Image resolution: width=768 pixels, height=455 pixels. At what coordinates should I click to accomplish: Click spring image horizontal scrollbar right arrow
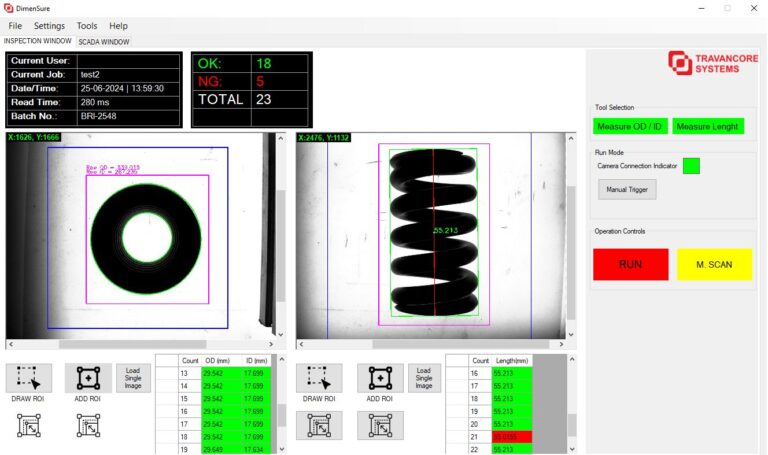[x=561, y=344]
